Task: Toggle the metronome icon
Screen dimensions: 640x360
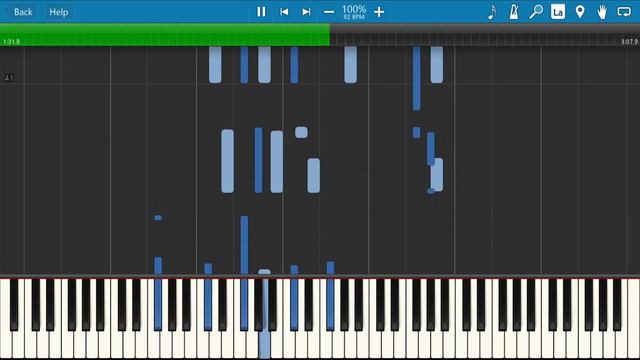Action: (x=513, y=12)
